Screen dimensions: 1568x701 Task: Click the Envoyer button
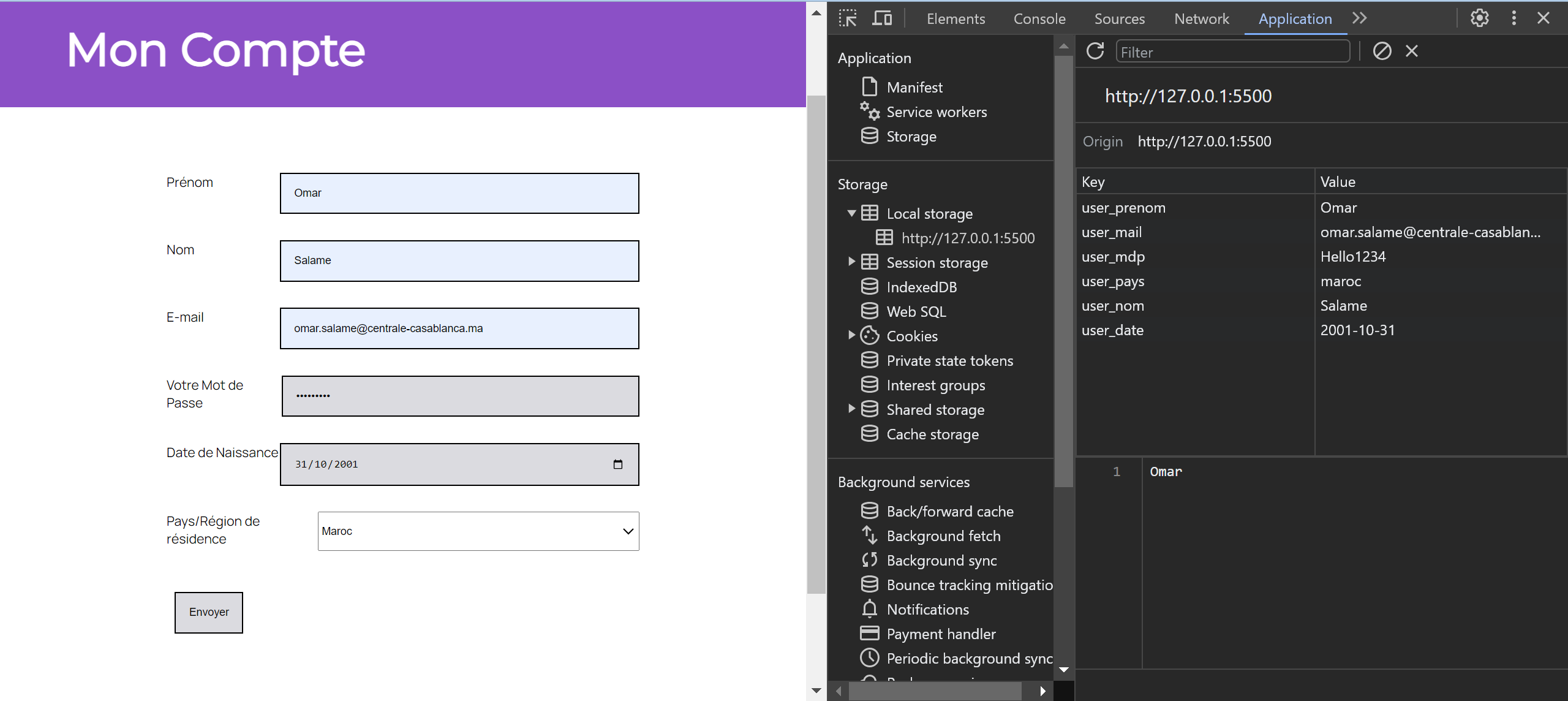[x=209, y=612]
